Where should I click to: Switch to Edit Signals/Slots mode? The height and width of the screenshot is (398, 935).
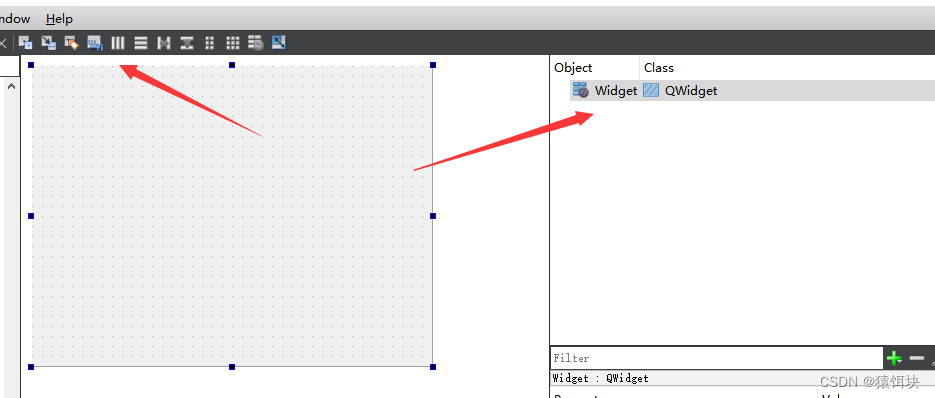point(49,42)
